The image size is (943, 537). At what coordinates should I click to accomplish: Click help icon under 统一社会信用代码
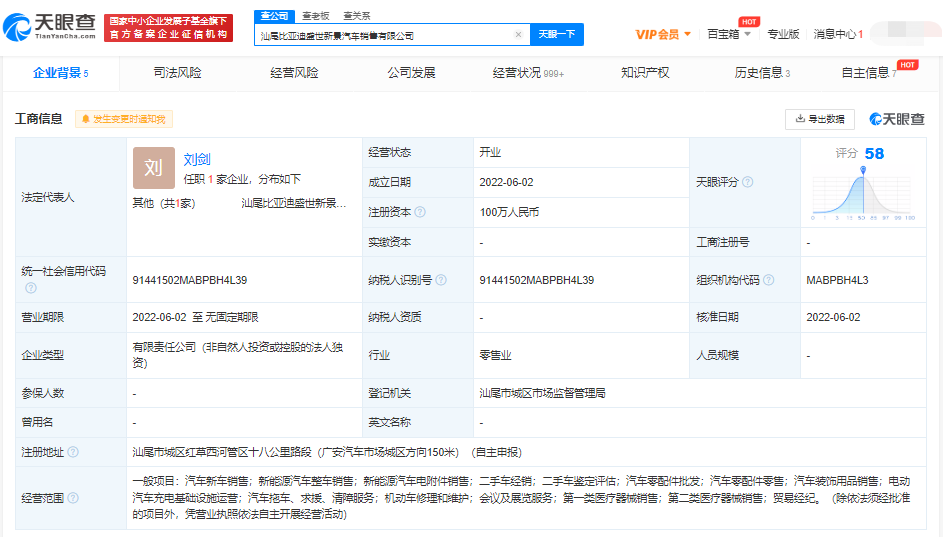click(x=30, y=288)
